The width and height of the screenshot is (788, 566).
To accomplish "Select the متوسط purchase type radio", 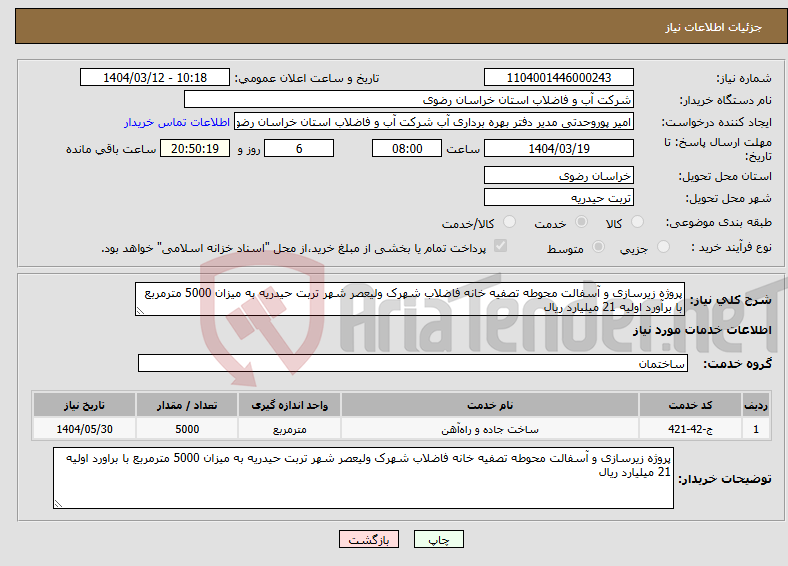I will pos(598,247).
